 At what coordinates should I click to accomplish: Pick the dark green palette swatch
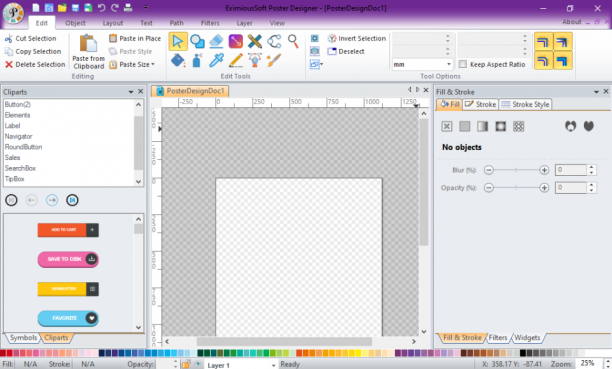coord(200,353)
